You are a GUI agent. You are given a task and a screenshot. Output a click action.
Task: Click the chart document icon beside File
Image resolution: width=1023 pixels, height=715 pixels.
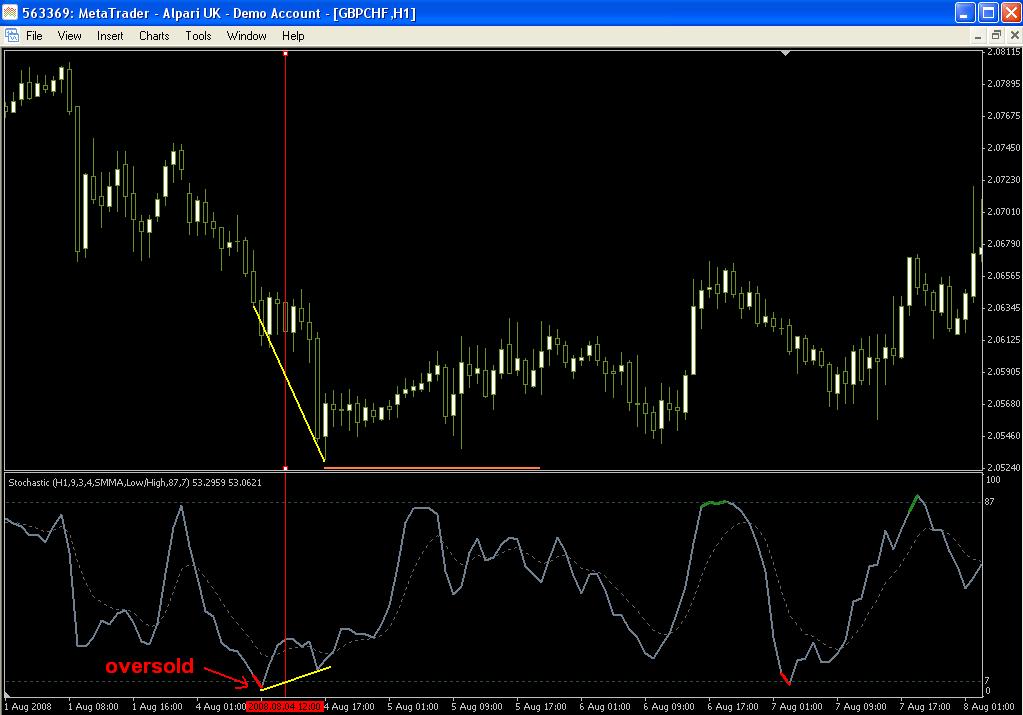click(x=11, y=35)
